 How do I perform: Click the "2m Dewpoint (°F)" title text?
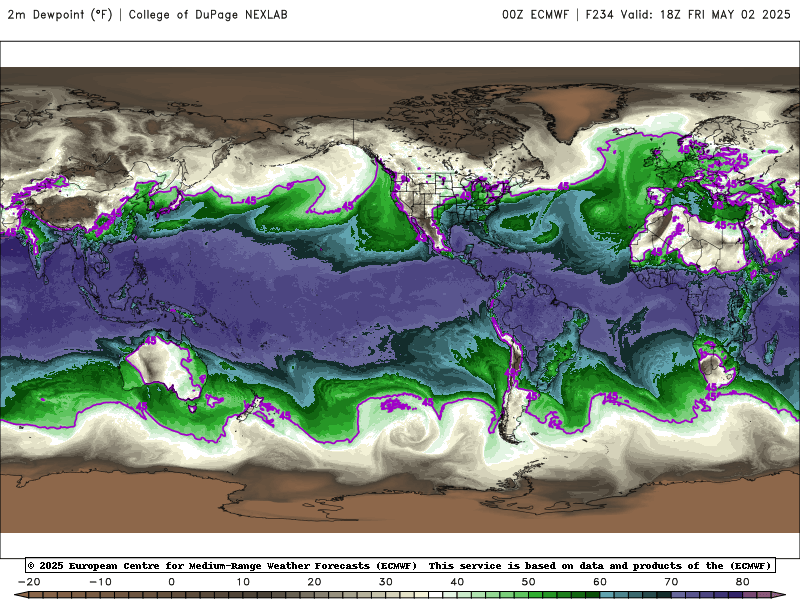click(x=60, y=15)
